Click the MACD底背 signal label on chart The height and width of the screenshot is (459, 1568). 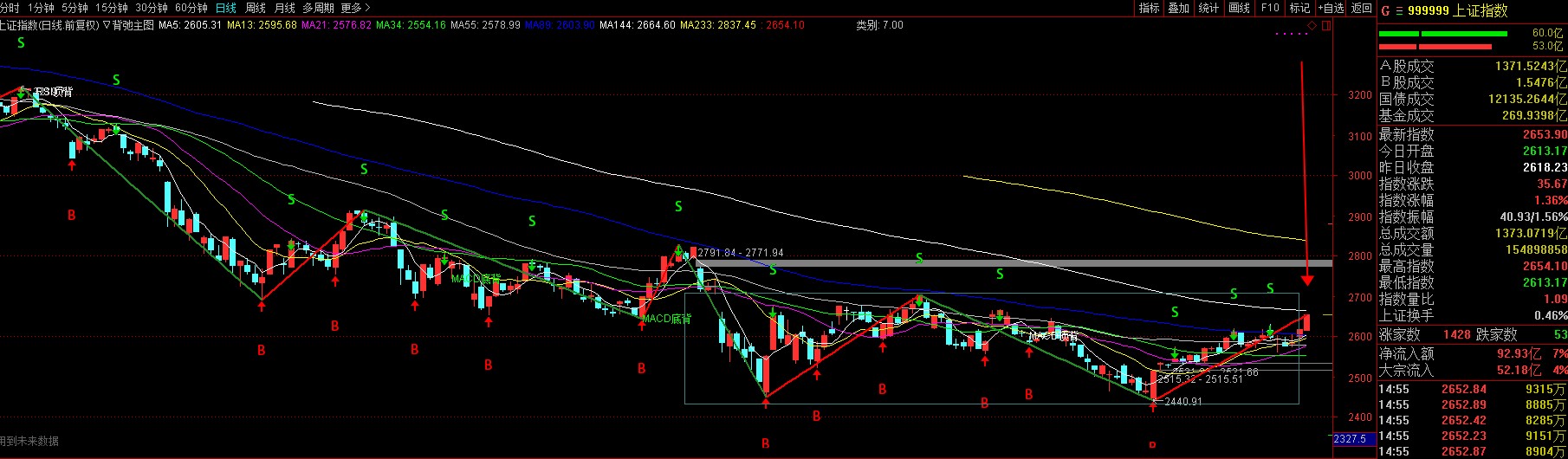coord(666,319)
